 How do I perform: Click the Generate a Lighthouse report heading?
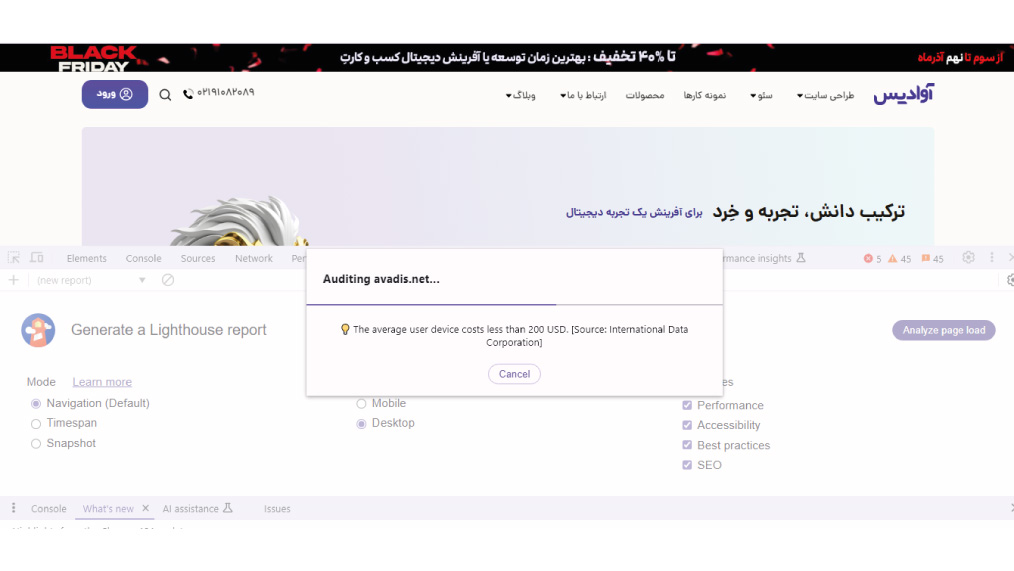[169, 330]
